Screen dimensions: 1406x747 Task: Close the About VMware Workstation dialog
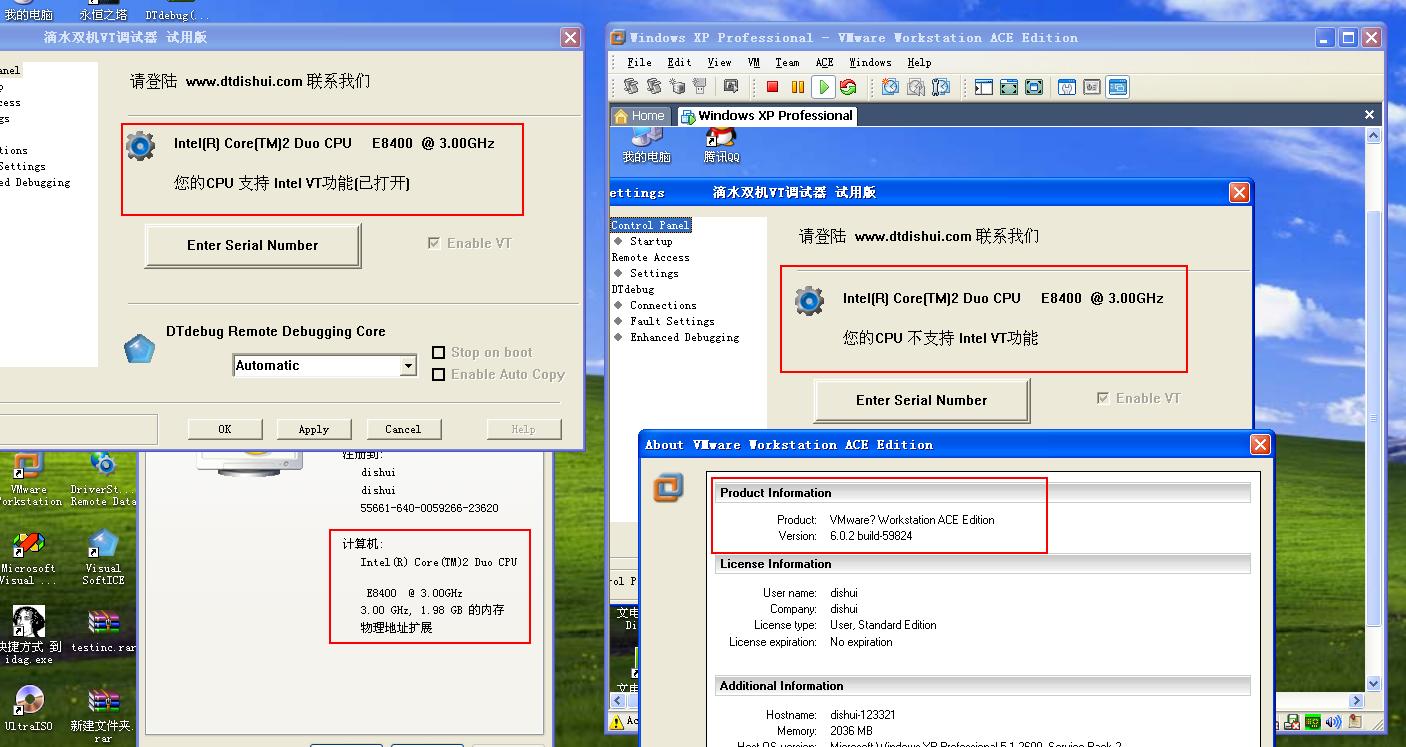tap(1260, 444)
